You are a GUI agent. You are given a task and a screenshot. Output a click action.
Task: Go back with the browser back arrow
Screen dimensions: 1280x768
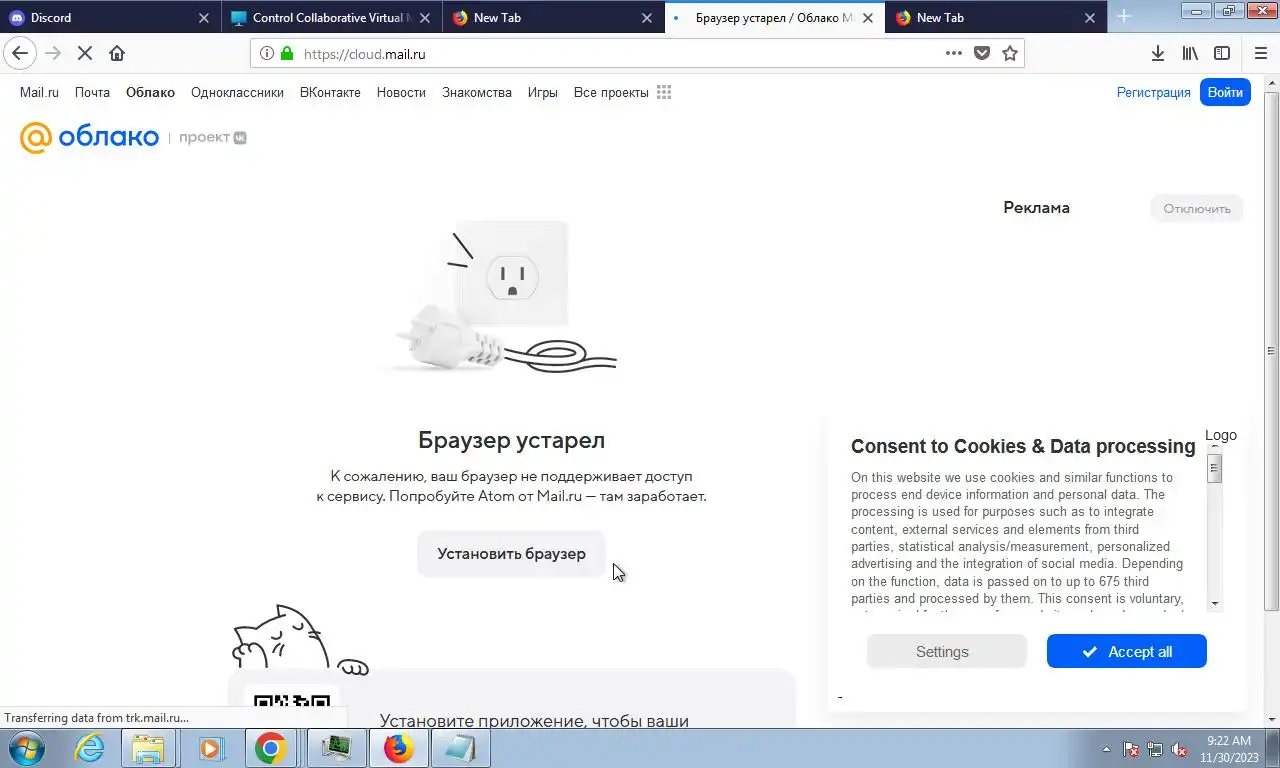pyautogui.click(x=20, y=53)
